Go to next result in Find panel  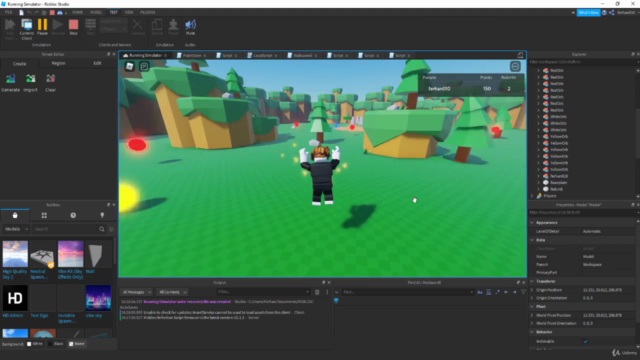(515, 292)
